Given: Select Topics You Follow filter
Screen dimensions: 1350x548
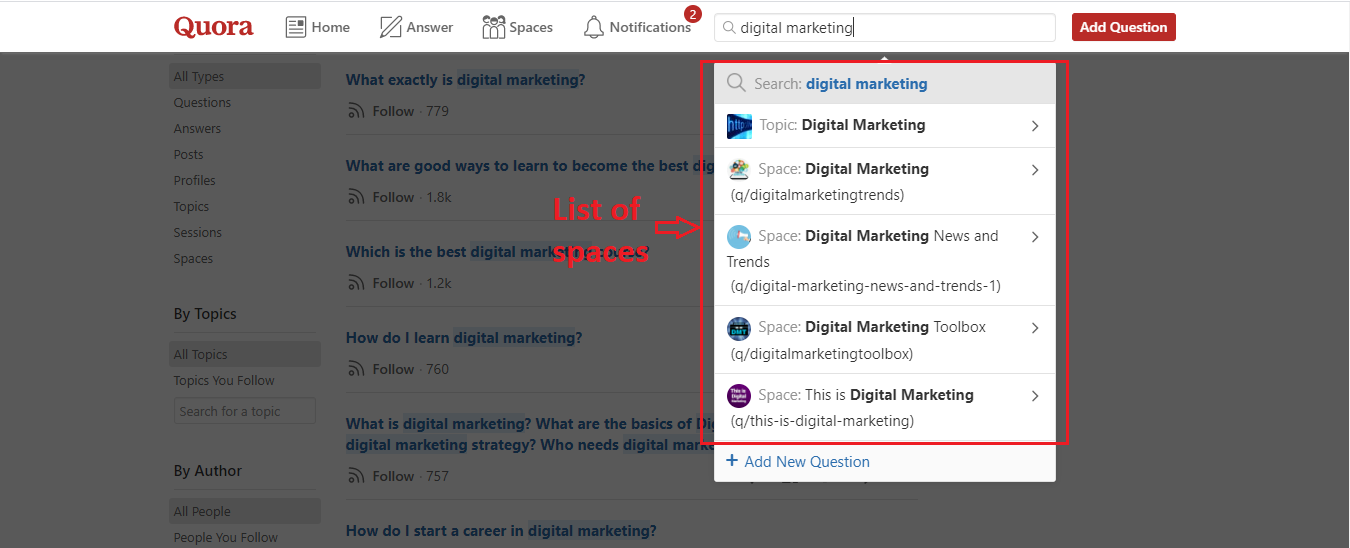Looking at the screenshot, I should coord(224,380).
